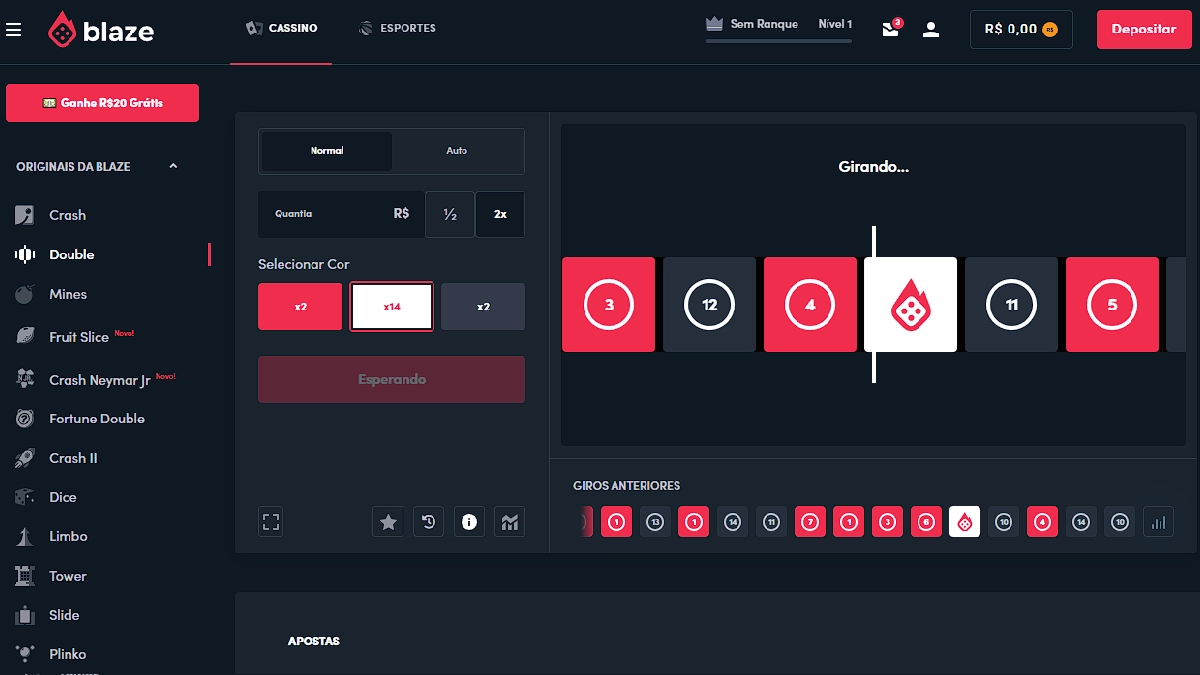Viewport: 1200px width, 675px height.
Task: Click the black 12 roulette tile
Action: 709,305
